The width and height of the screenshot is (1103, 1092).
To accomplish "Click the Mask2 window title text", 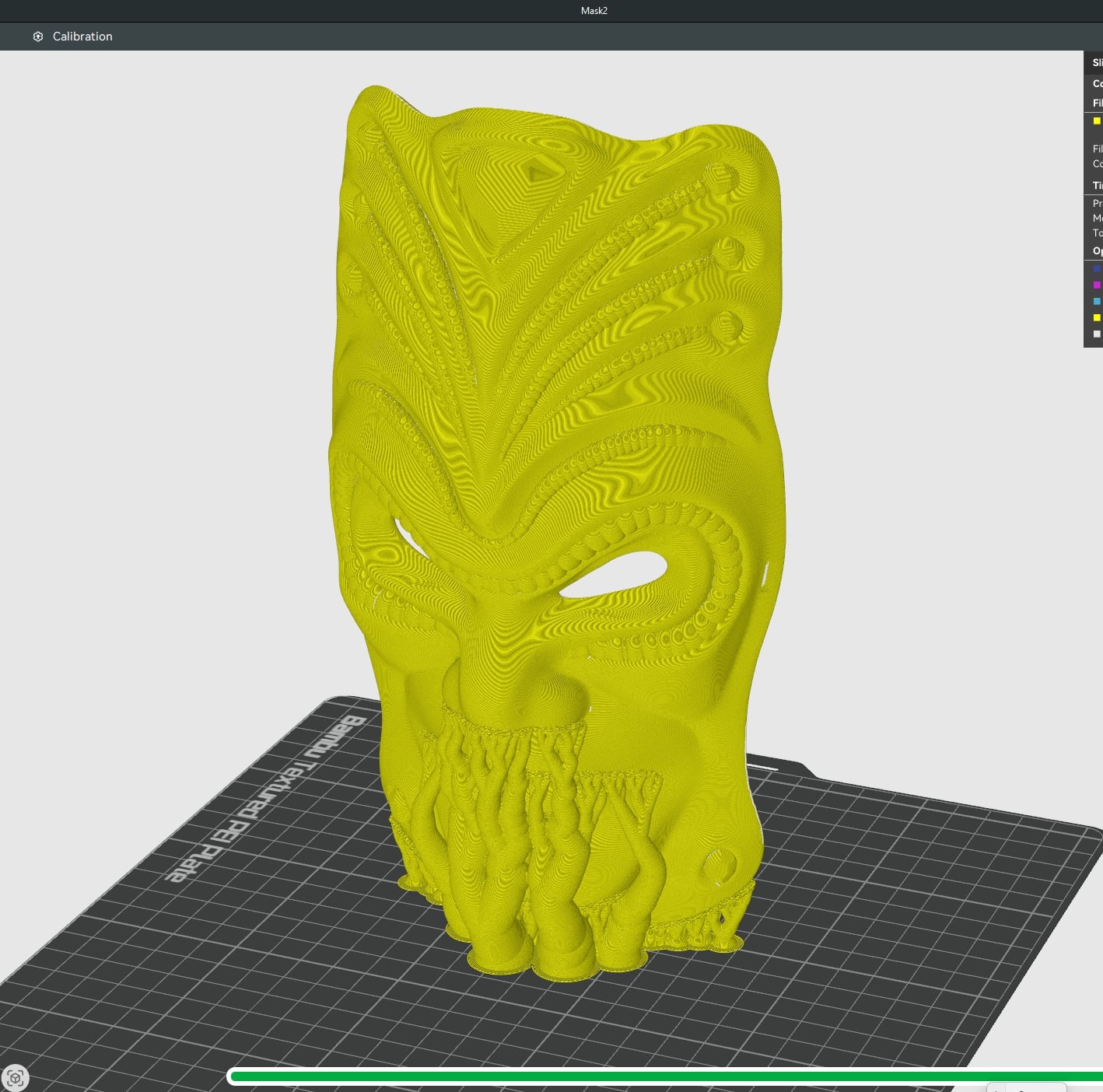I will (x=594, y=10).
